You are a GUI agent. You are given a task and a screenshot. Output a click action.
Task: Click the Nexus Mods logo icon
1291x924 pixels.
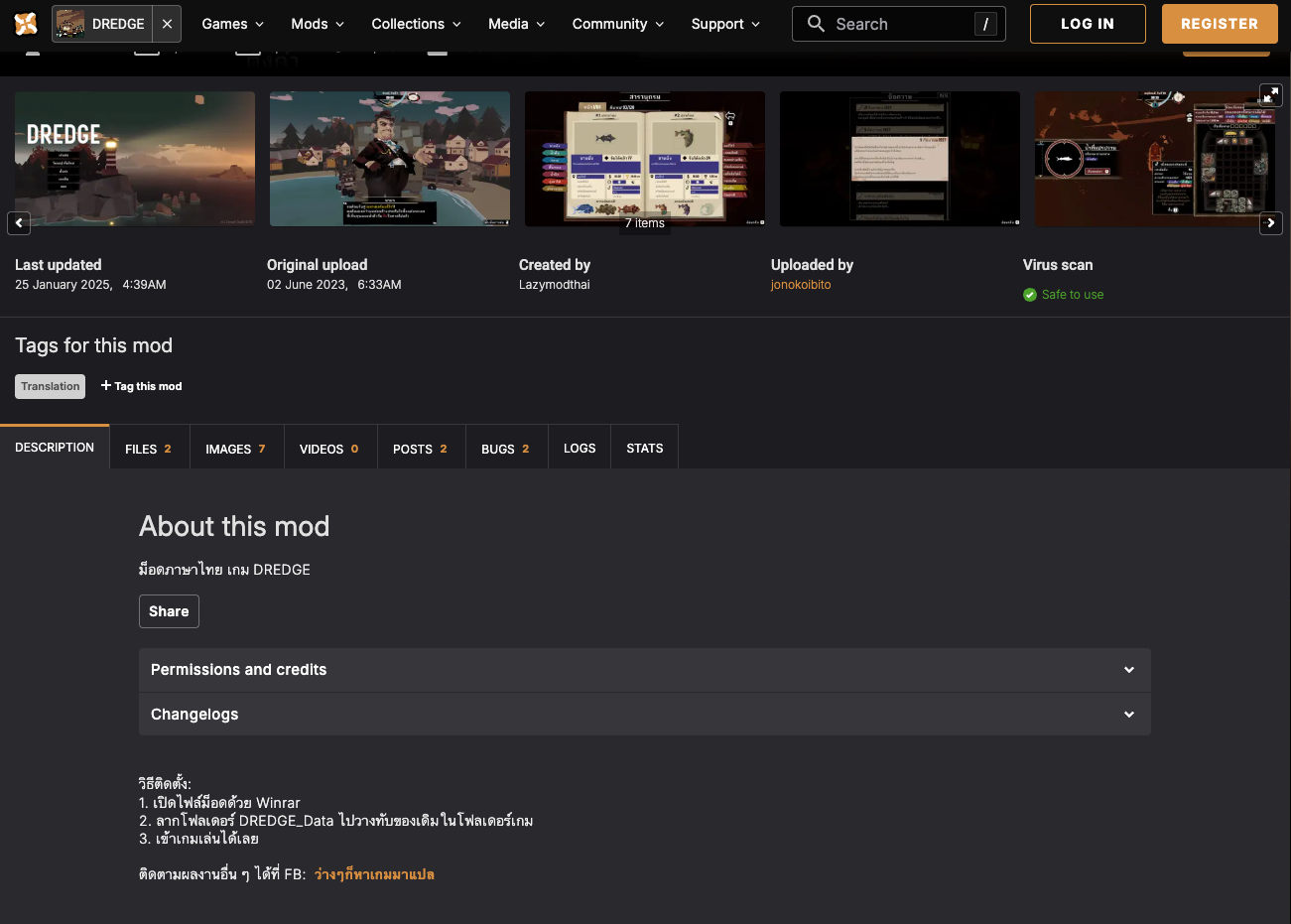(26, 24)
